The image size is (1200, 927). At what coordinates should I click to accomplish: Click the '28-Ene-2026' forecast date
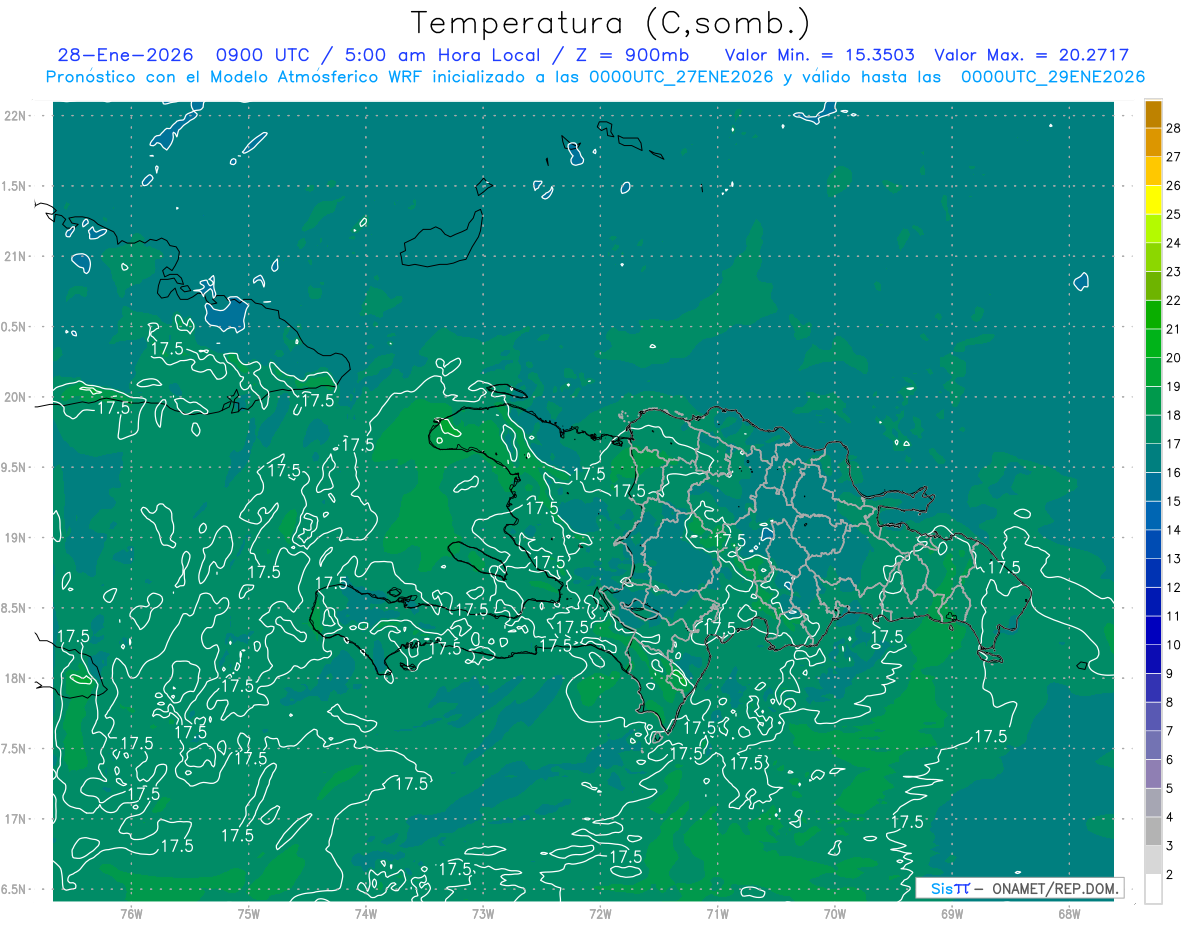coord(124,55)
